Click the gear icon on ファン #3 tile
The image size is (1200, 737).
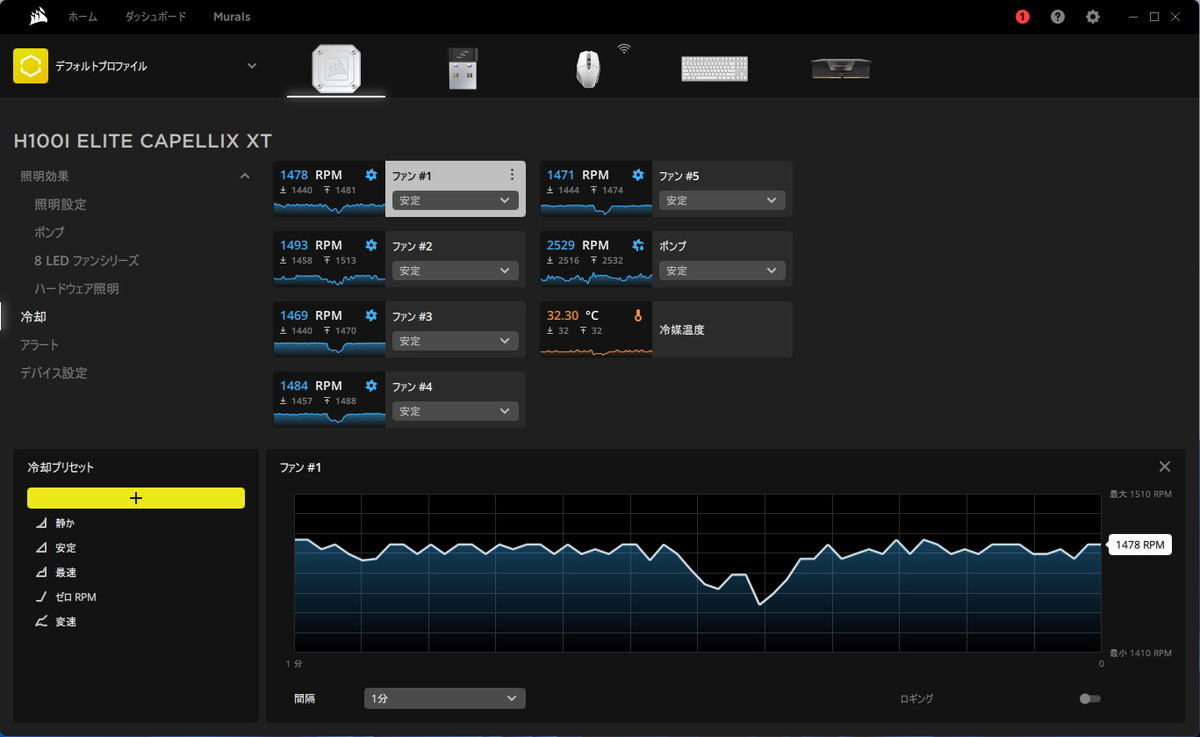coord(371,315)
